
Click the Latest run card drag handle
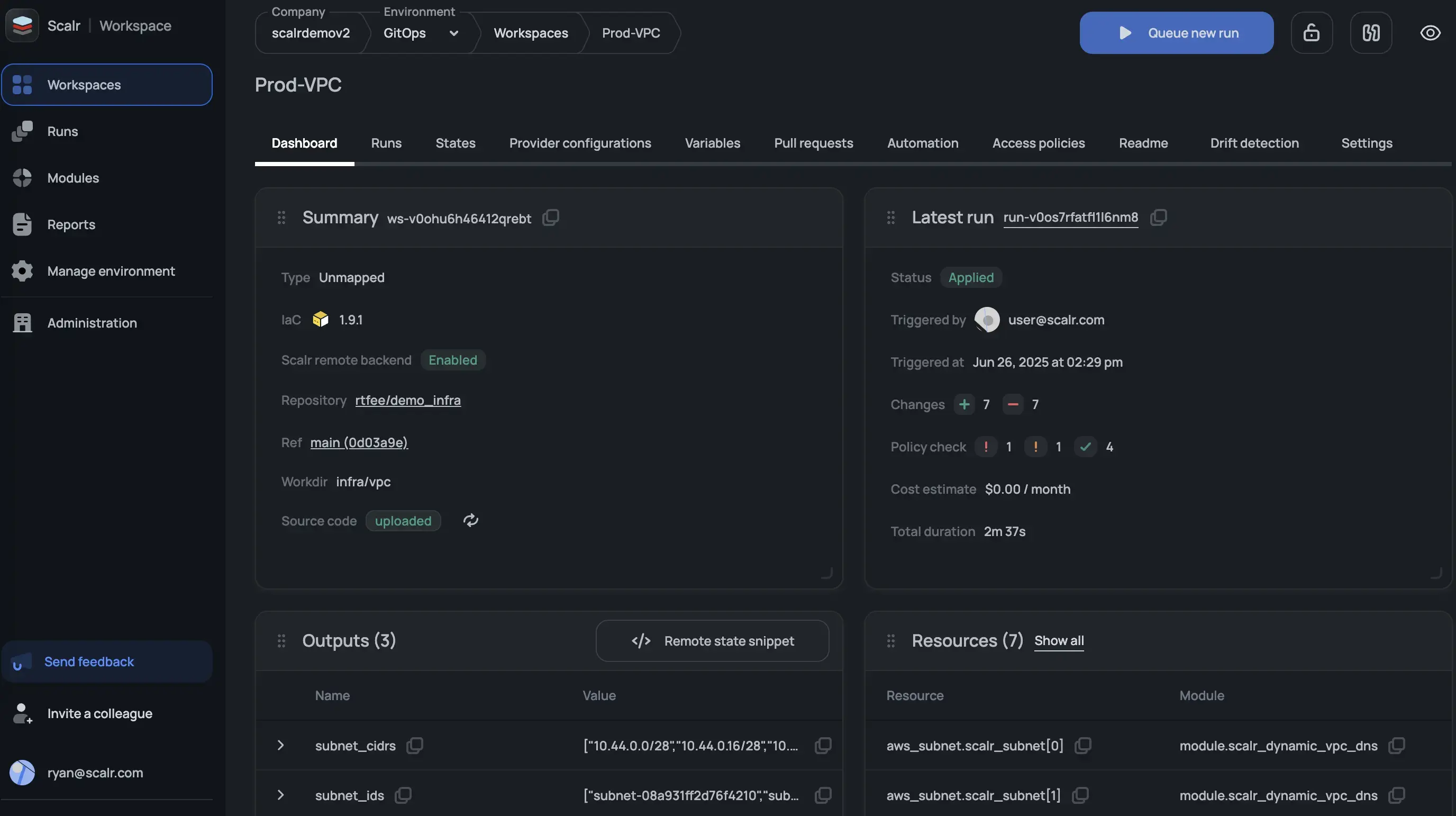pyautogui.click(x=891, y=217)
